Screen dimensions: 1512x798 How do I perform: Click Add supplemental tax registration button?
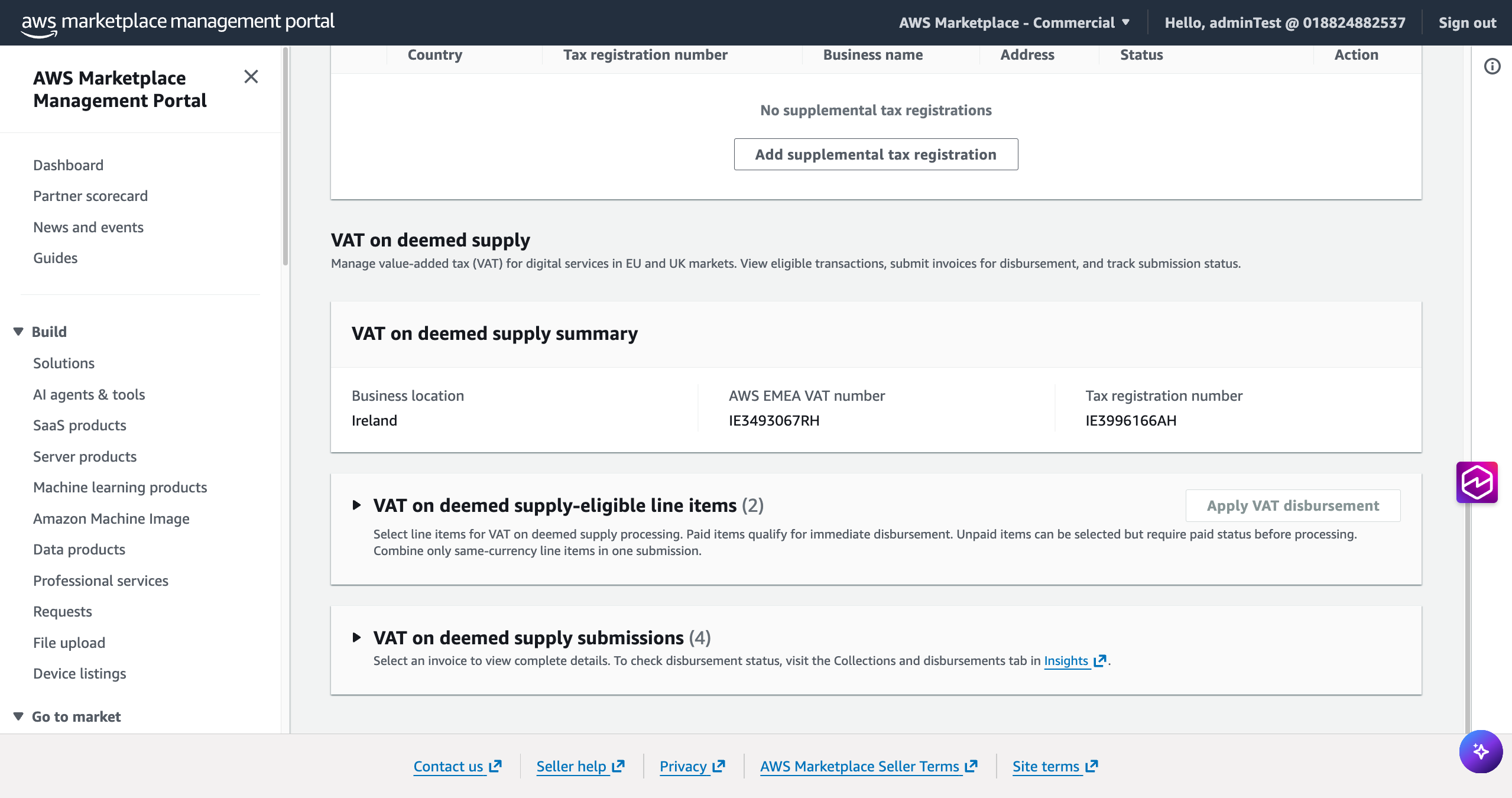pos(876,154)
